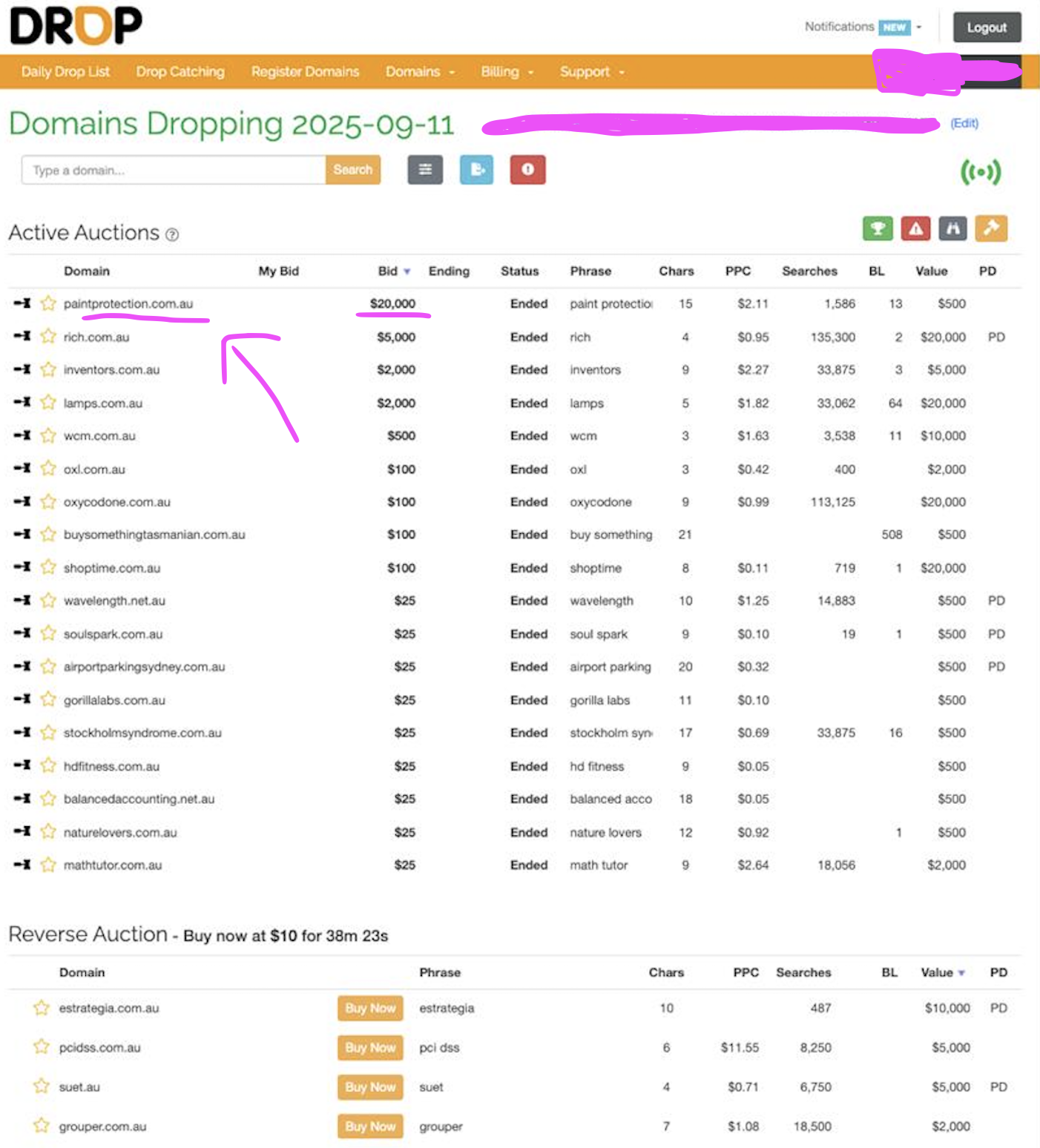Click the green live broadcast signal icon
This screenshot has width=1040, height=1148.
pyautogui.click(x=980, y=172)
